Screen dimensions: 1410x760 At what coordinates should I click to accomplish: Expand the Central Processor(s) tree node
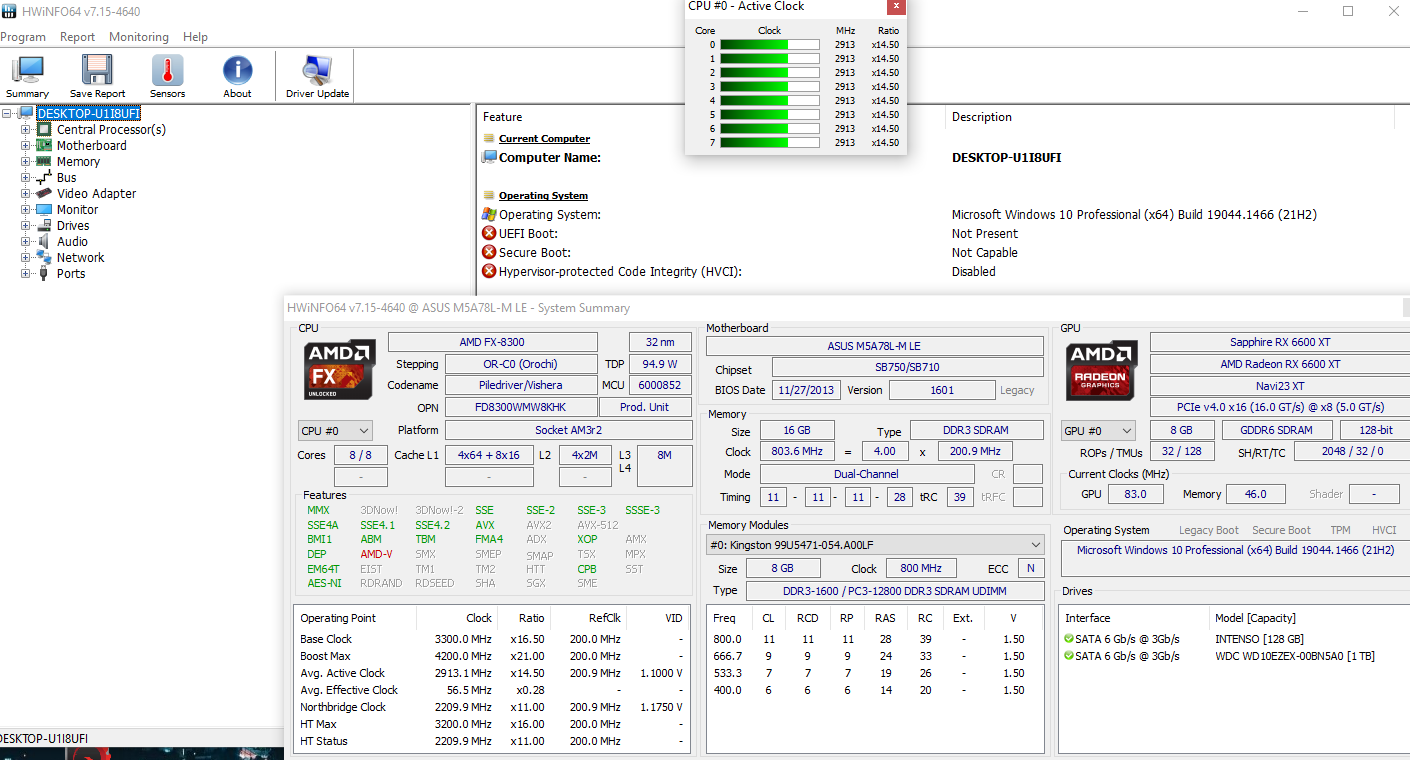[x=26, y=129]
